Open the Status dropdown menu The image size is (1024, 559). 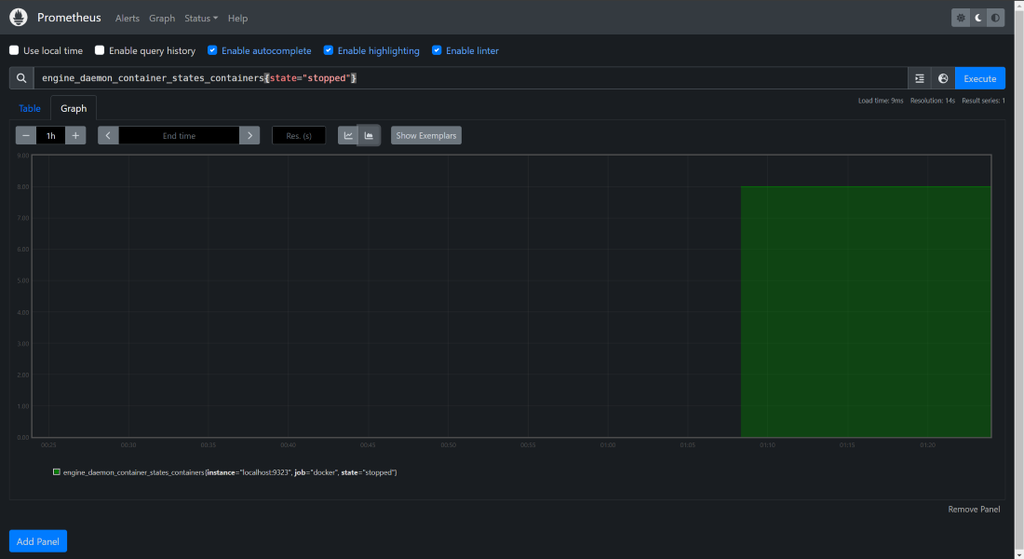(201, 18)
